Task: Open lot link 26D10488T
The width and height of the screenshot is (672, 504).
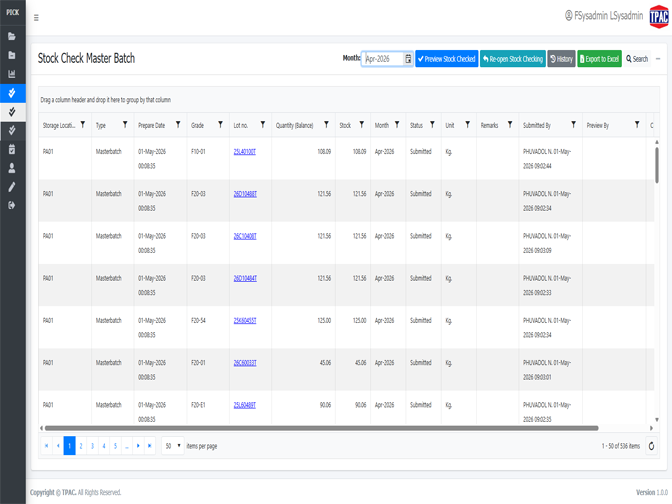Action: 245,194
